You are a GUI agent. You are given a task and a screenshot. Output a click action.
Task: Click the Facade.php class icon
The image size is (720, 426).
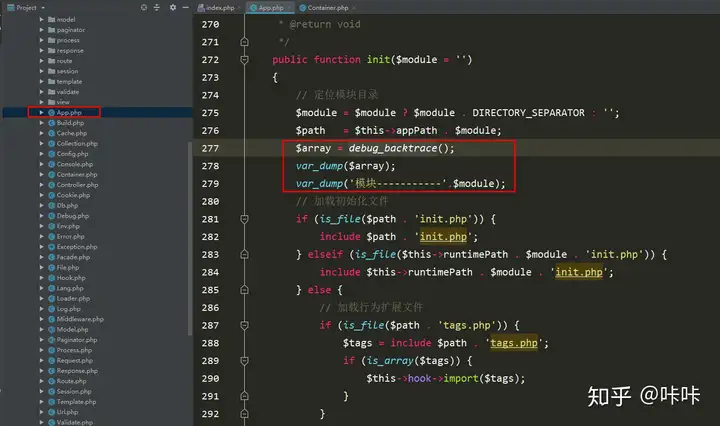51,257
